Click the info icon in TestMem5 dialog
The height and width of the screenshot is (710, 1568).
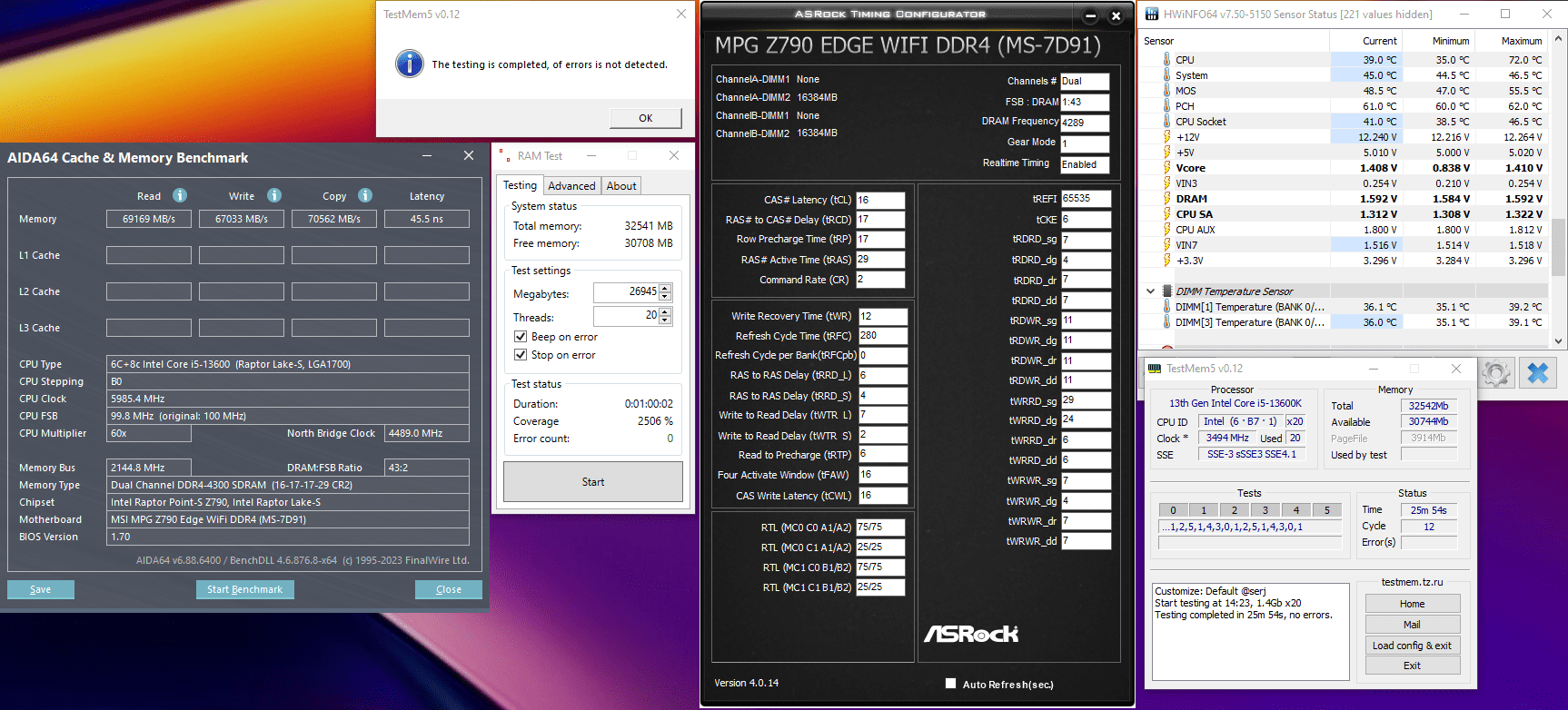click(410, 64)
